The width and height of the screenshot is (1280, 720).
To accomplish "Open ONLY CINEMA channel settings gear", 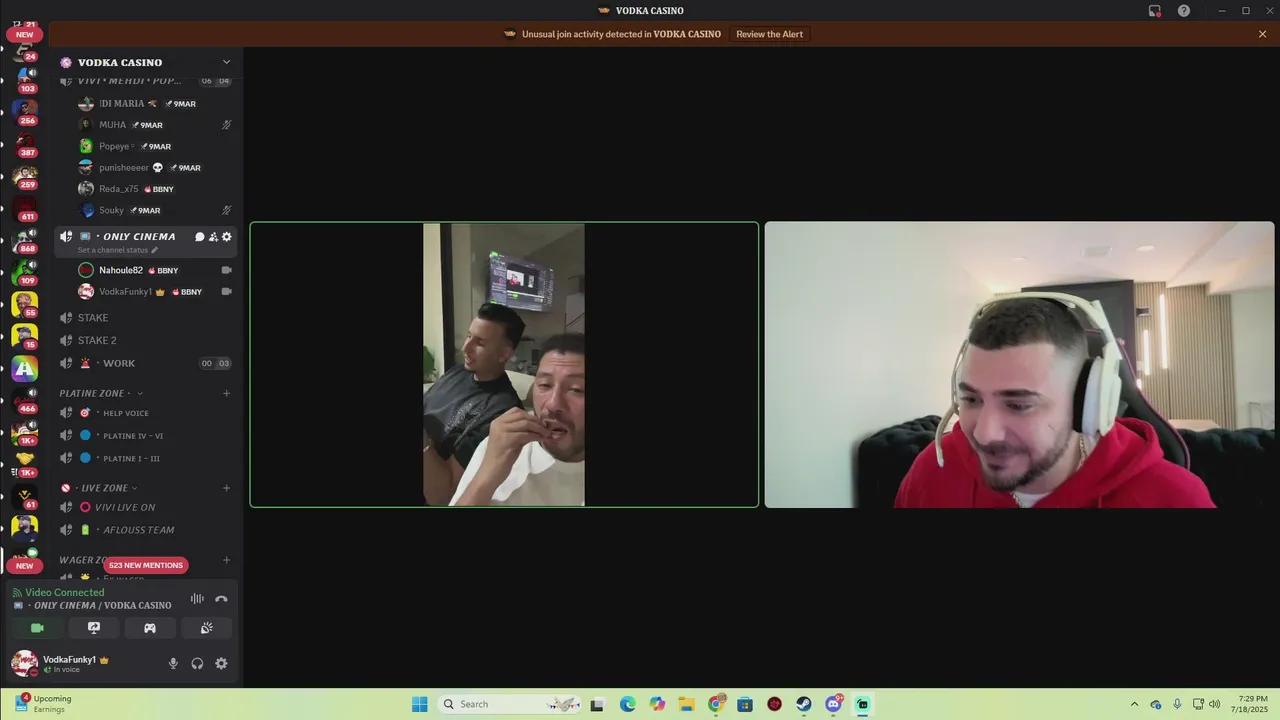I will tap(227, 237).
